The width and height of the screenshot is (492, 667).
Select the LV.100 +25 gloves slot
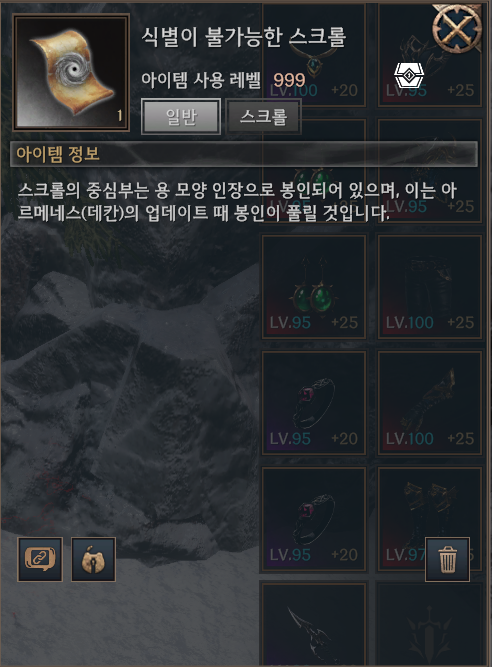(430, 403)
